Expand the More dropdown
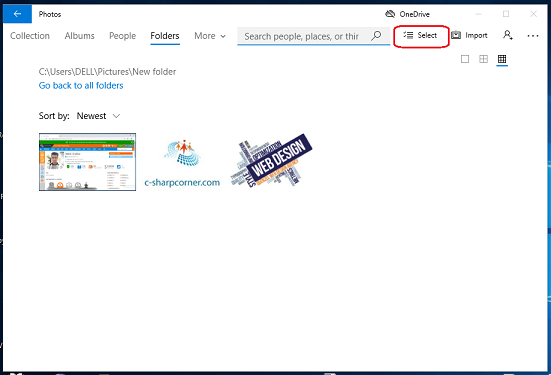The image size is (551, 375). (x=210, y=36)
